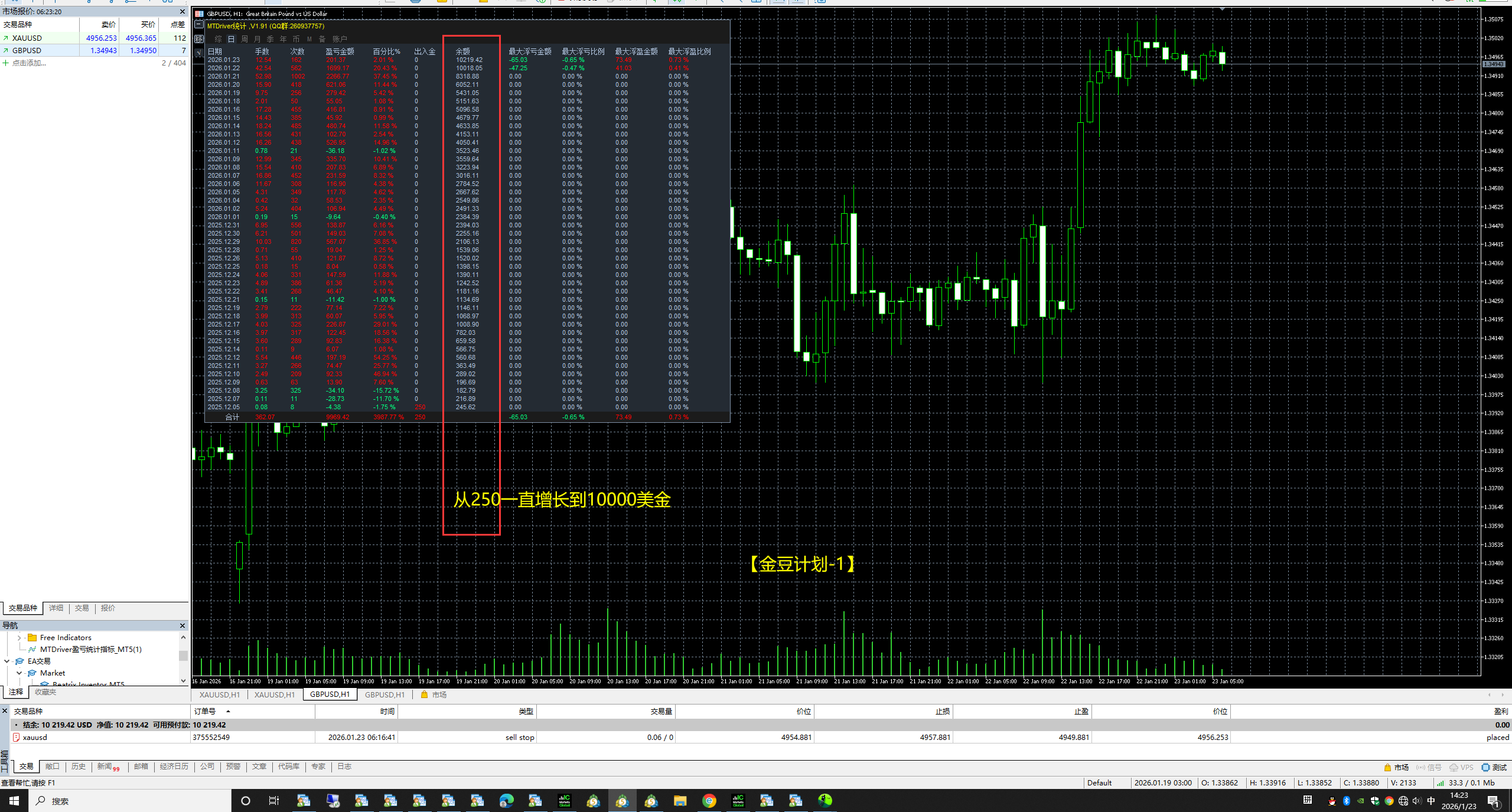Viewport: 1512px width, 812px height.
Task: Click the 移 move-panel icon
Action: click(199, 39)
